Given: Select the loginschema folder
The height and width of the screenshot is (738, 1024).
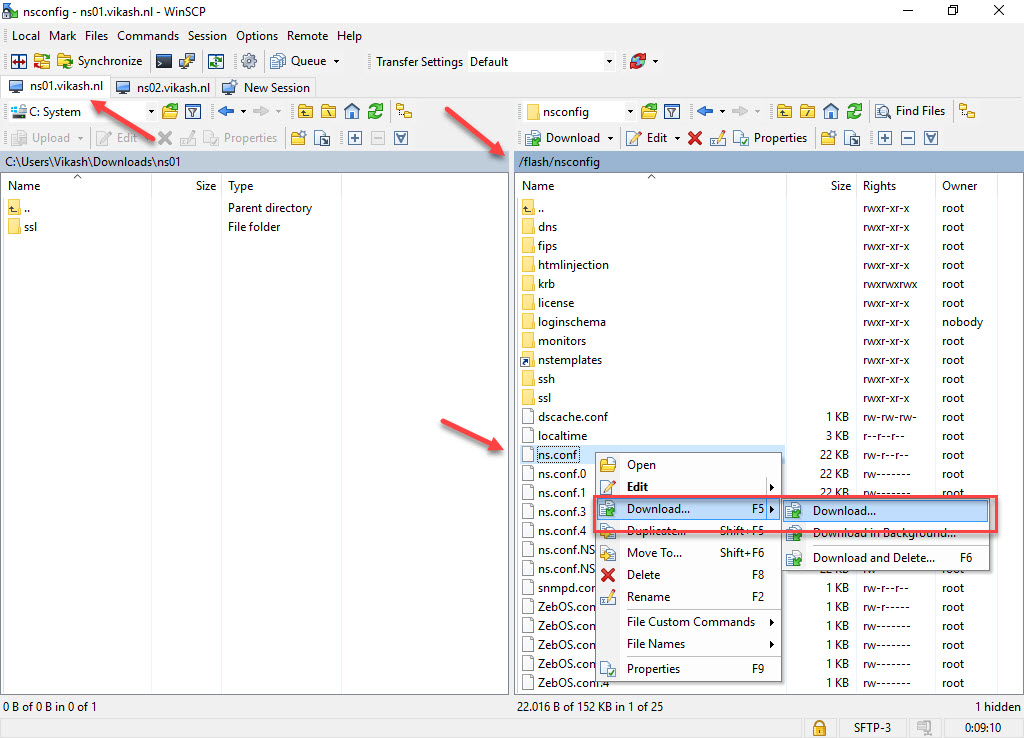Looking at the screenshot, I should coord(571,322).
